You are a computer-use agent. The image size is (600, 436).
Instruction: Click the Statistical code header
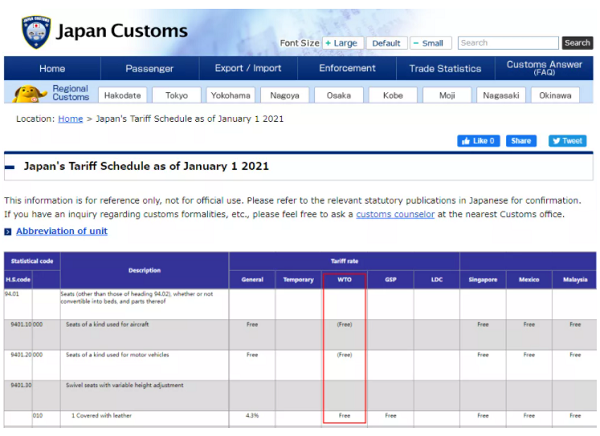[x=32, y=261]
